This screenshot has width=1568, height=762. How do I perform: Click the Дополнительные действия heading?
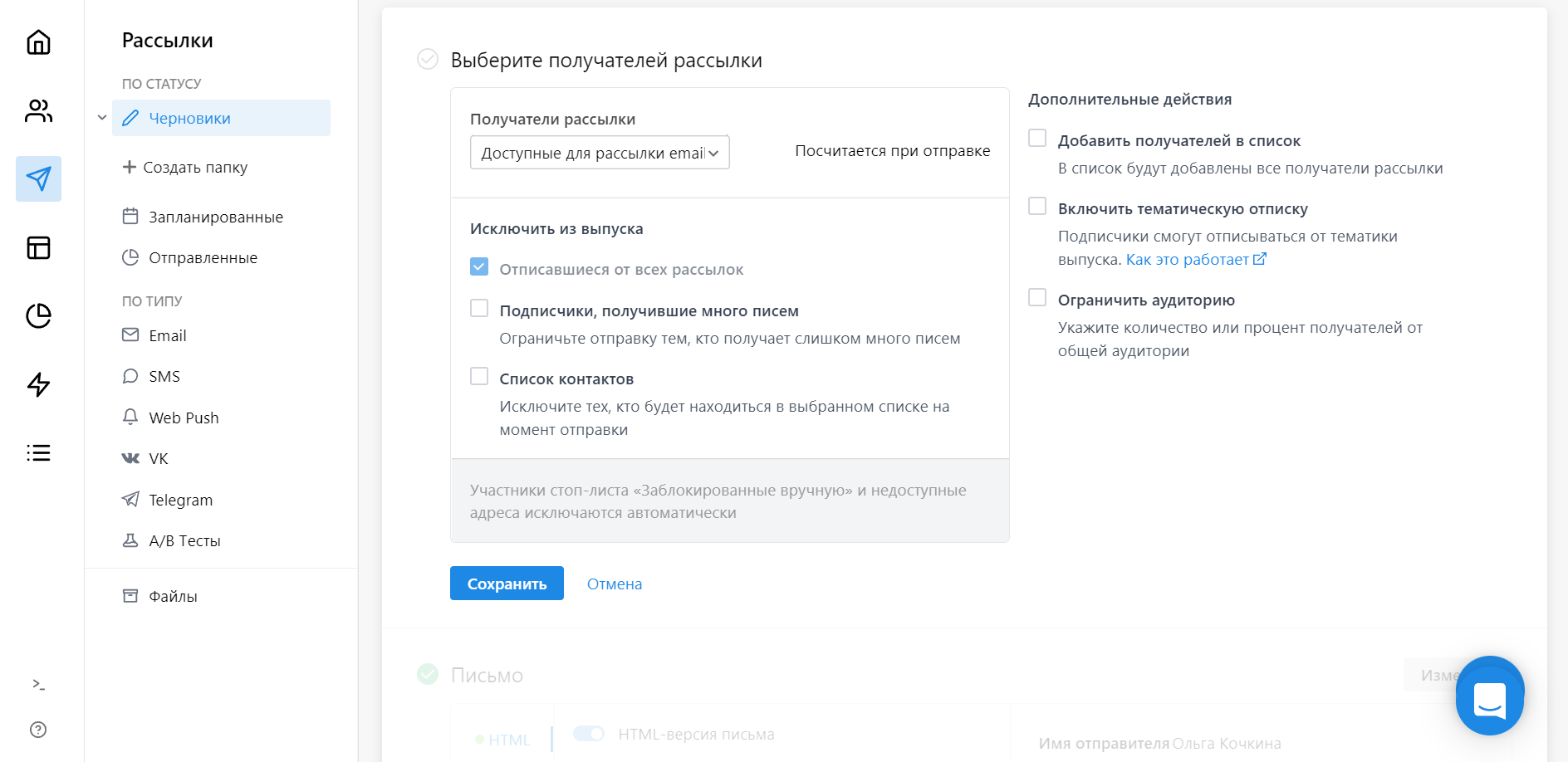pyautogui.click(x=1129, y=99)
